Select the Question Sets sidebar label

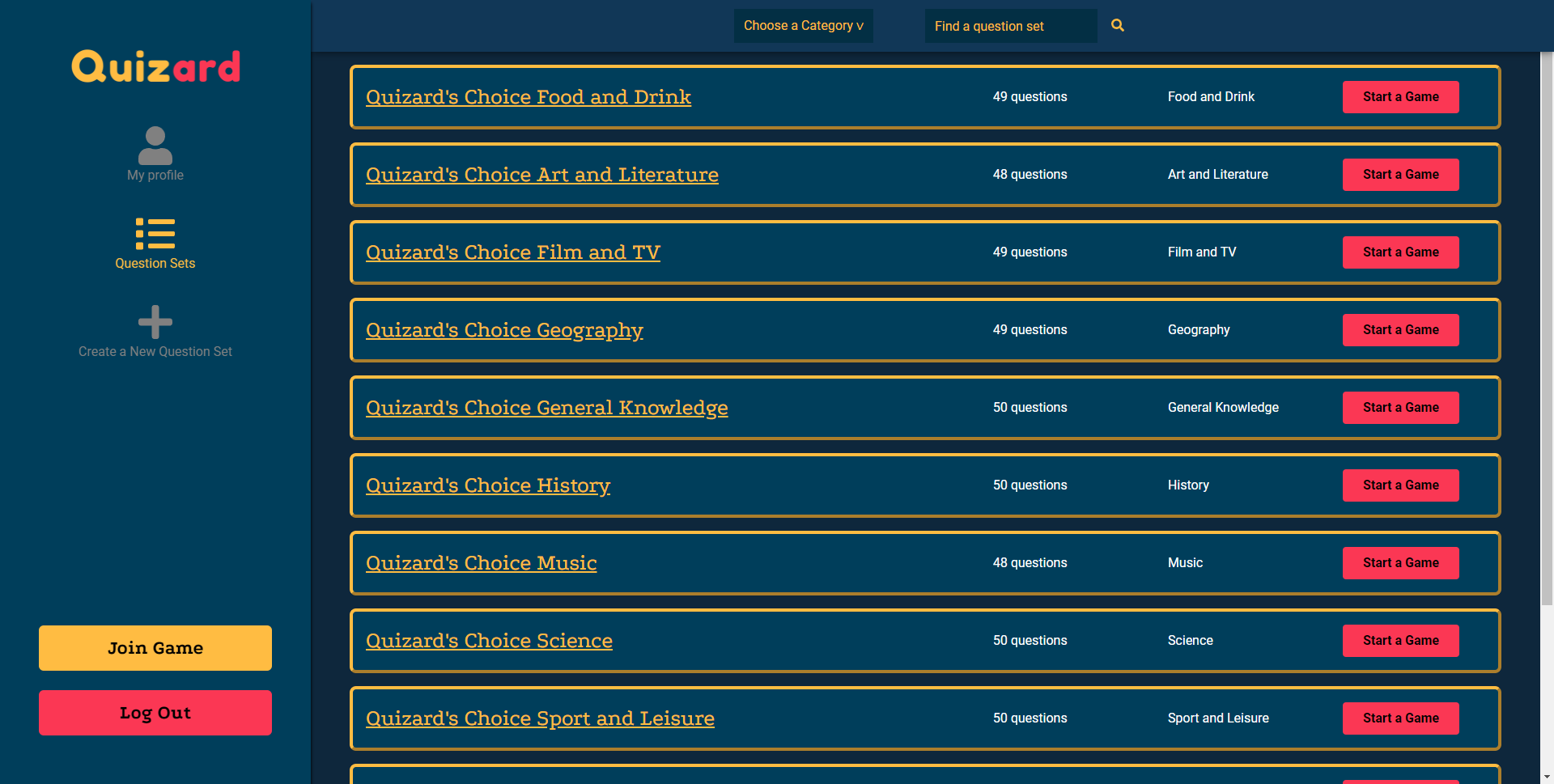point(155,264)
